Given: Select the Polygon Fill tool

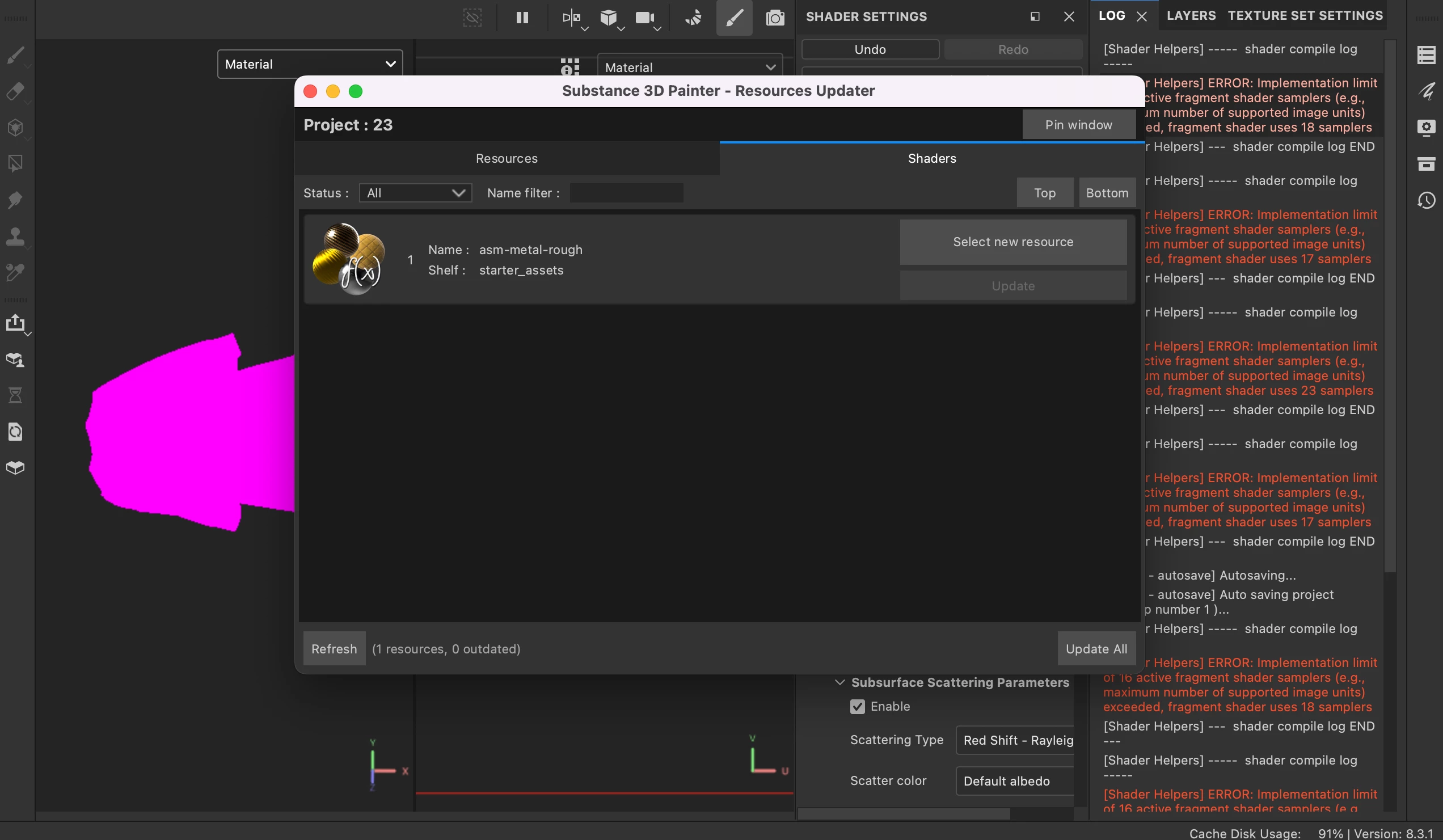Looking at the screenshot, I should click(15, 164).
